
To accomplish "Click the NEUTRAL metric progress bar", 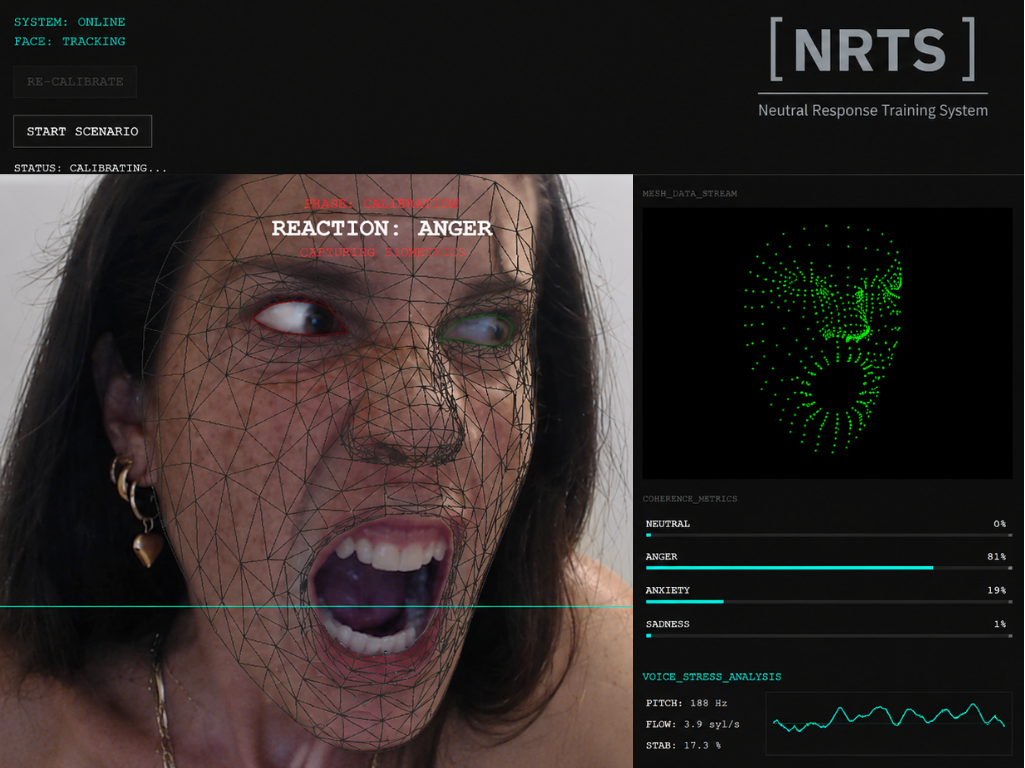I will point(828,535).
